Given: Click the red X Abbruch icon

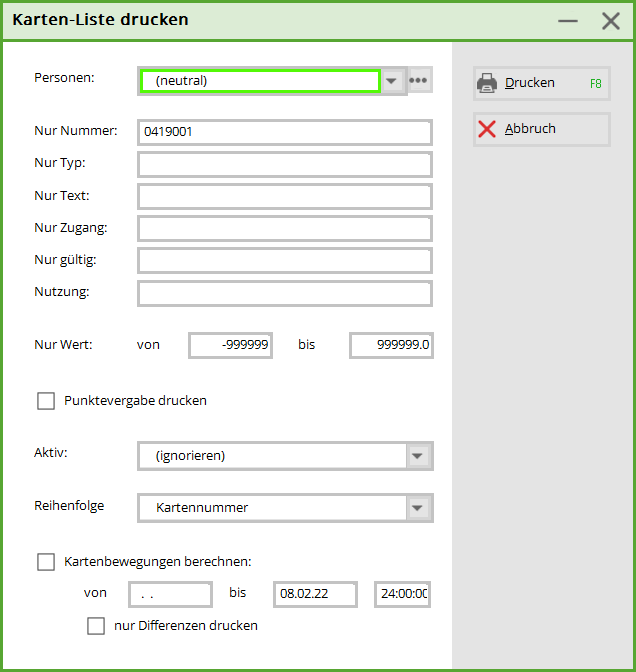Looking at the screenshot, I should point(487,129).
